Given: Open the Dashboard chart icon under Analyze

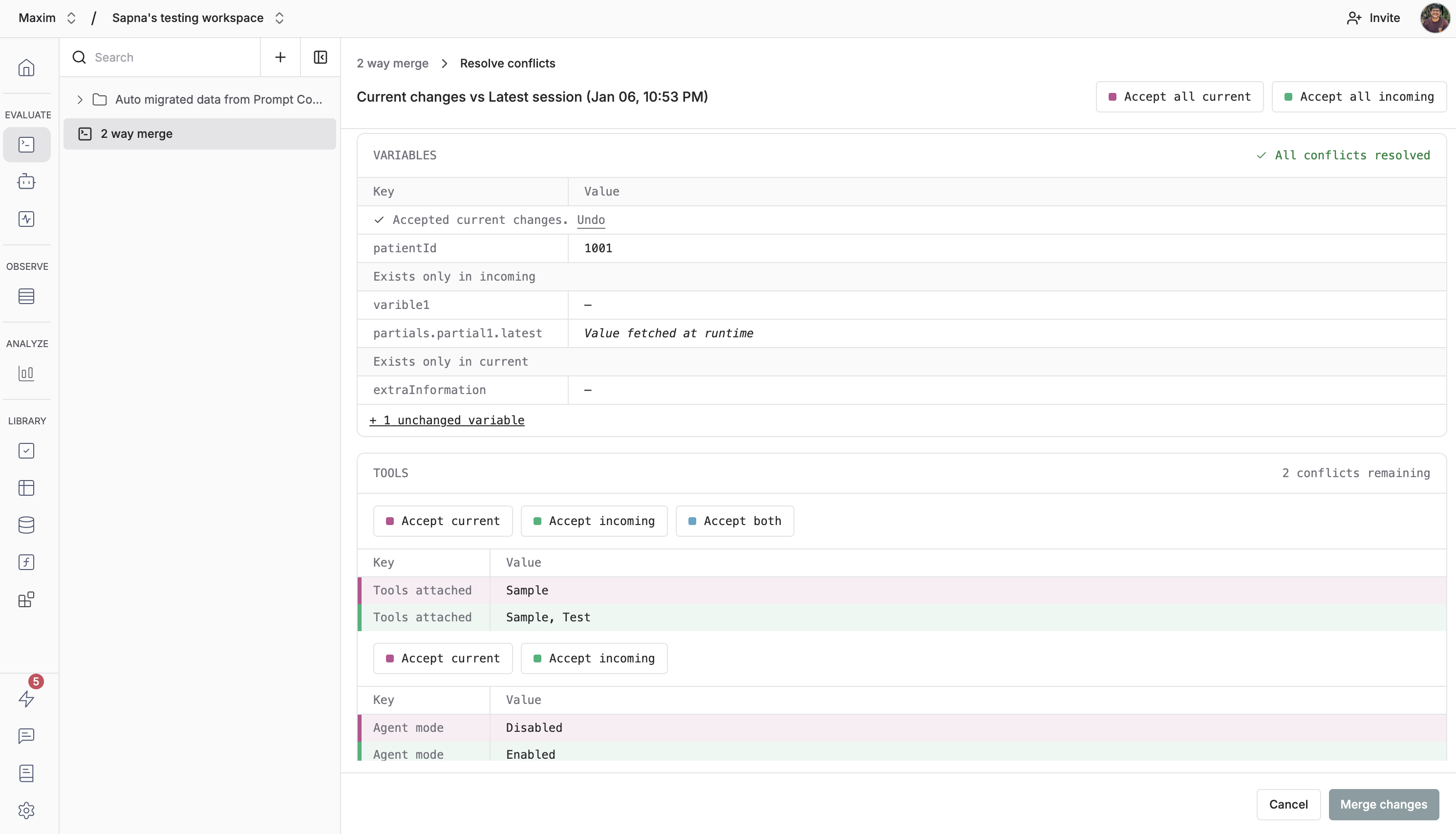Looking at the screenshot, I should coord(26,373).
